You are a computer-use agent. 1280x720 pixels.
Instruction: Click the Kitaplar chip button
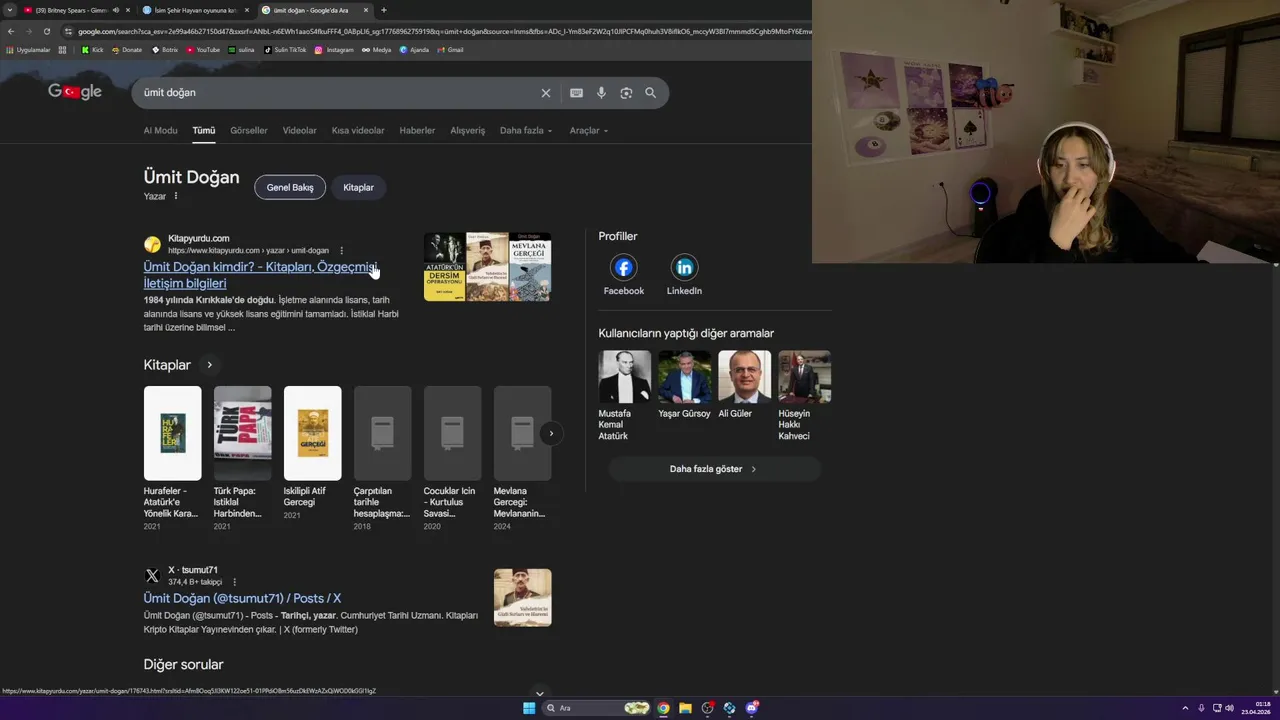click(358, 188)
